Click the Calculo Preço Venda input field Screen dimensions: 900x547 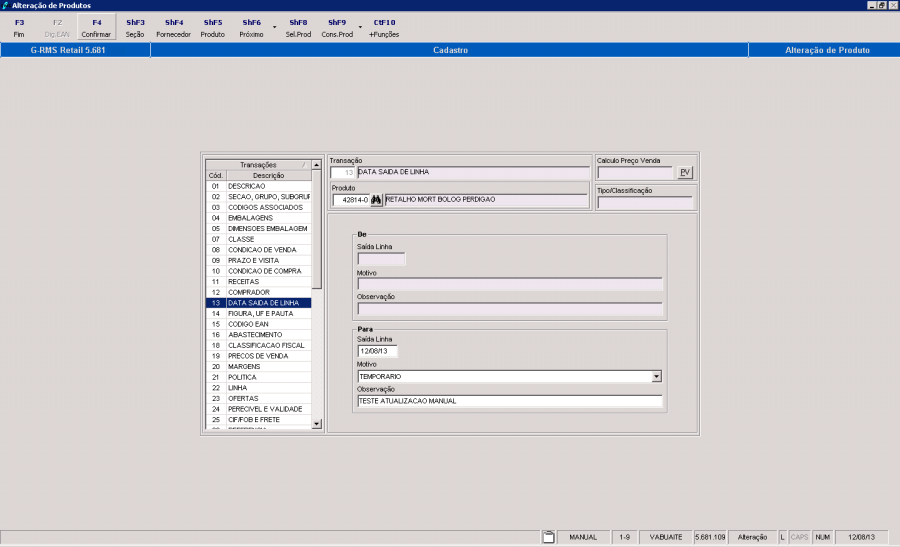(x=636, y=172)
